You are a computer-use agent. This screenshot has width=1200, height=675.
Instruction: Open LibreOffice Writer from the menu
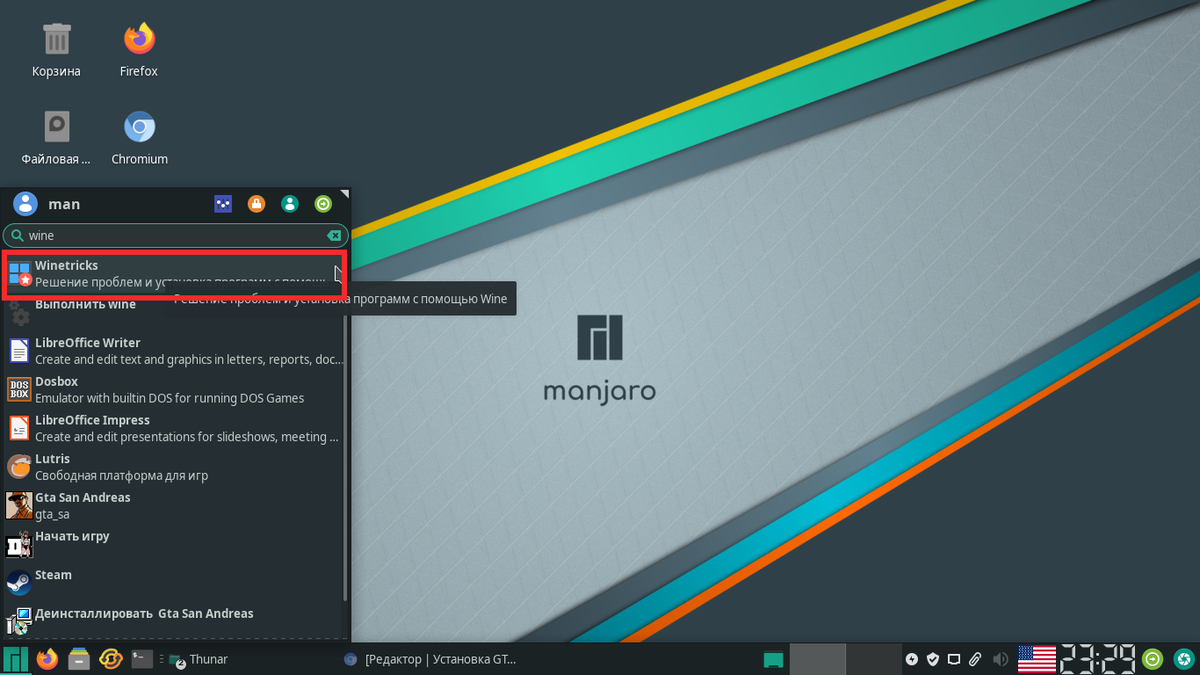click(174, 351)
